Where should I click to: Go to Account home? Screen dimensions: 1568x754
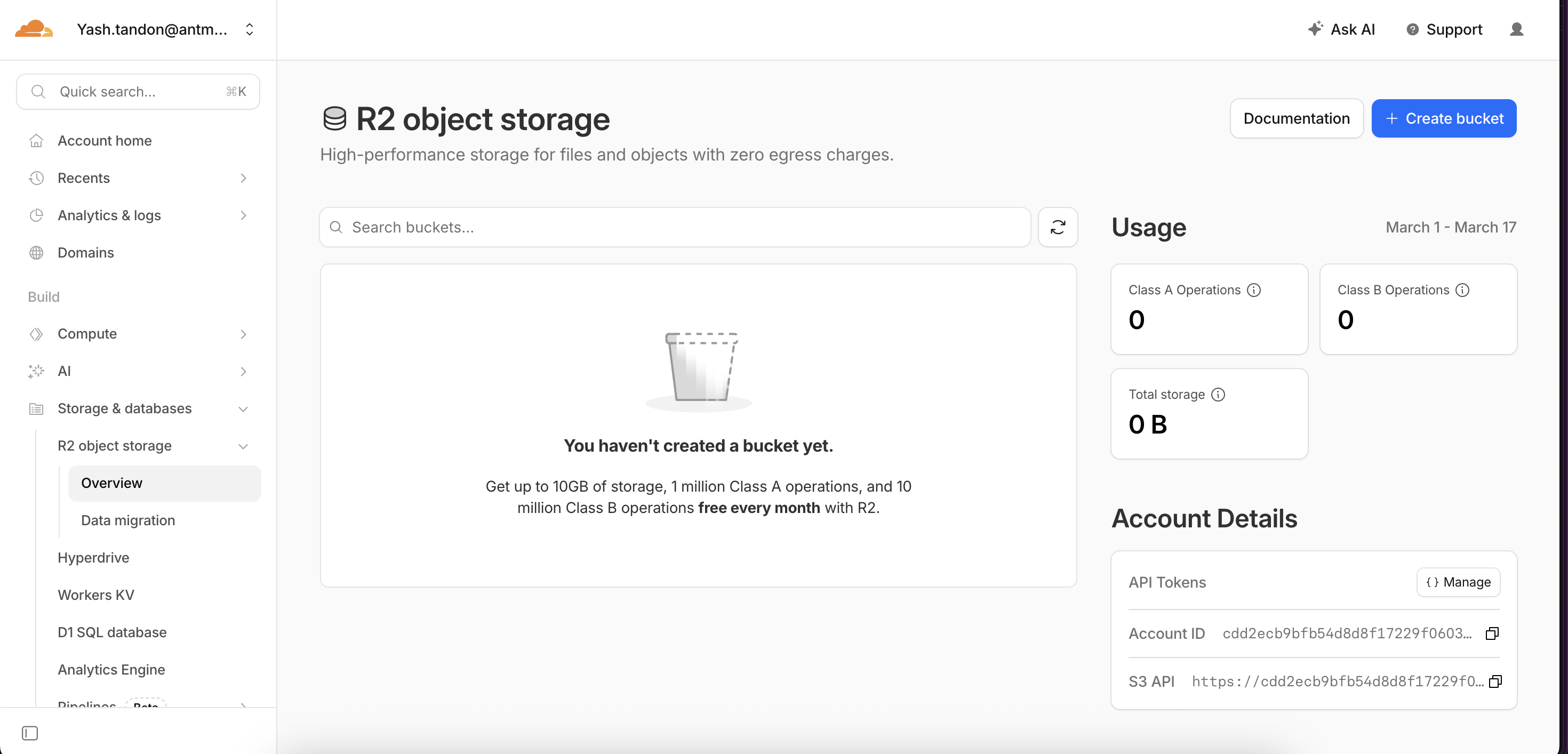pos(105,141)
